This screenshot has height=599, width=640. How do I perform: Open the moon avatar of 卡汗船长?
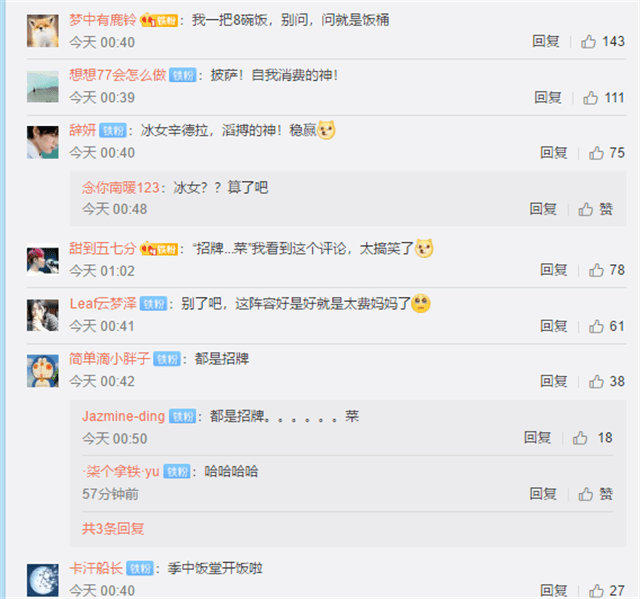click(x=43, y=580)
